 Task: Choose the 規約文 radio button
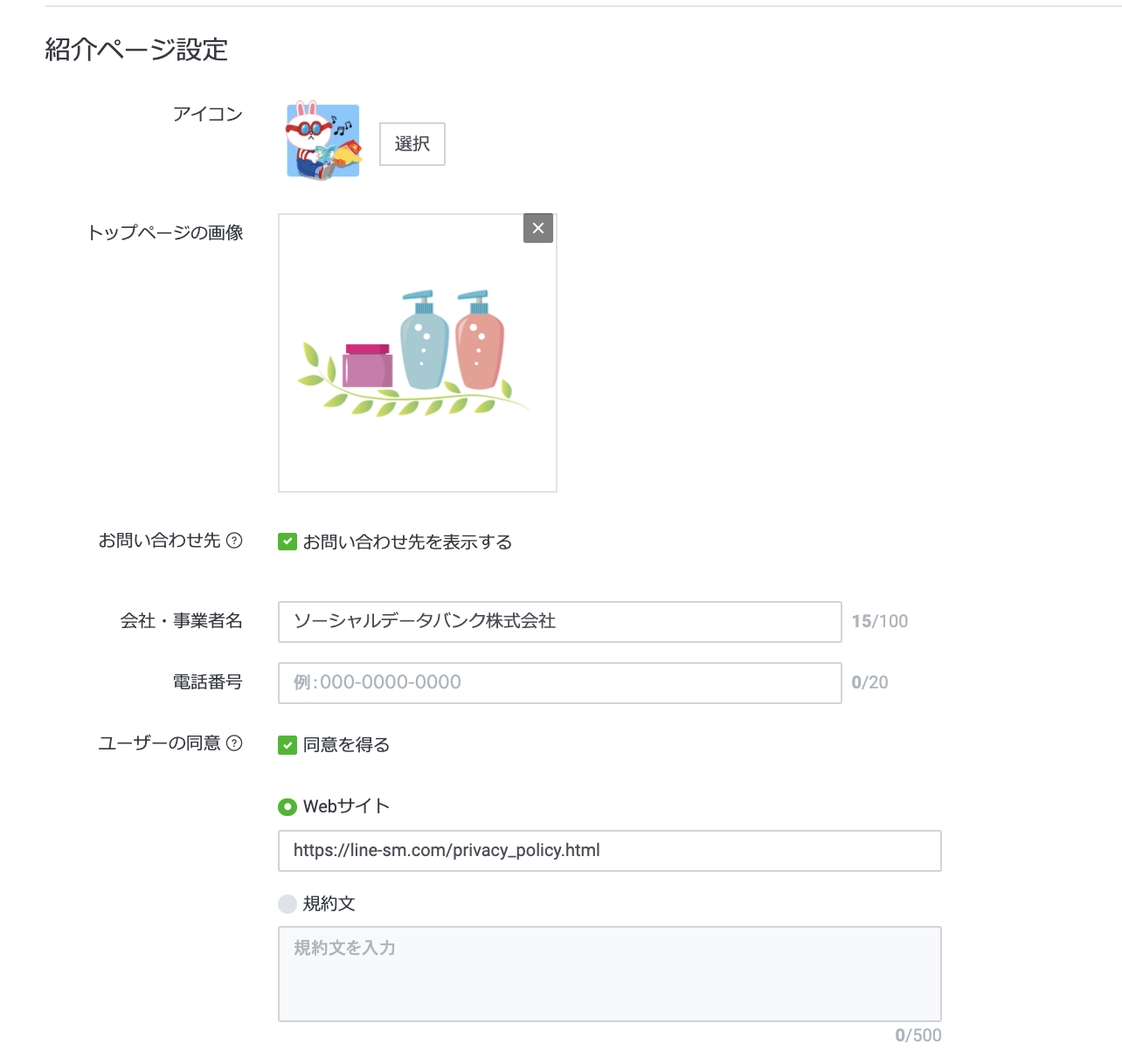287,904
